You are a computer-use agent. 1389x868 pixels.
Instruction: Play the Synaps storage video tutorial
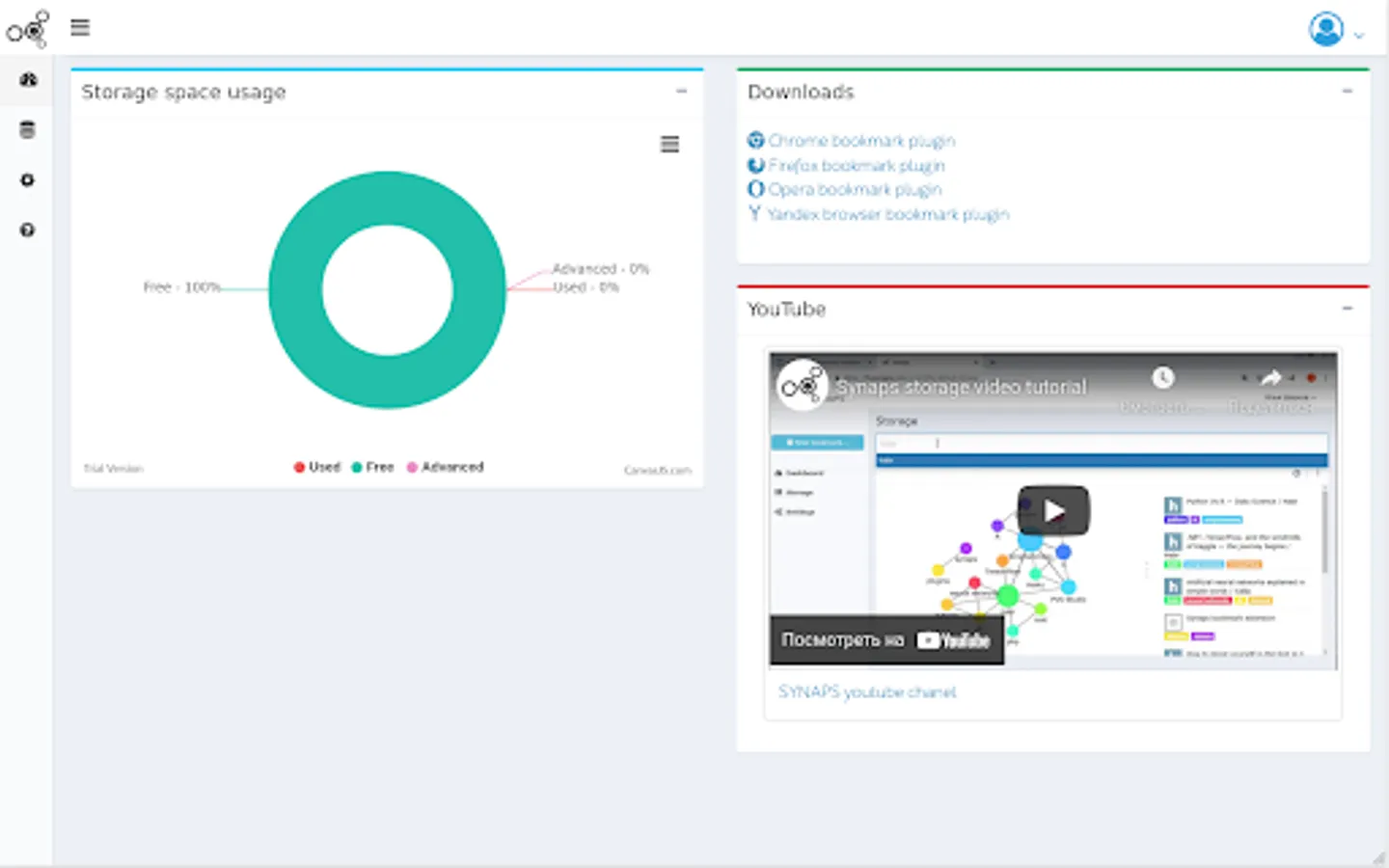click(x=1053, y=511)
